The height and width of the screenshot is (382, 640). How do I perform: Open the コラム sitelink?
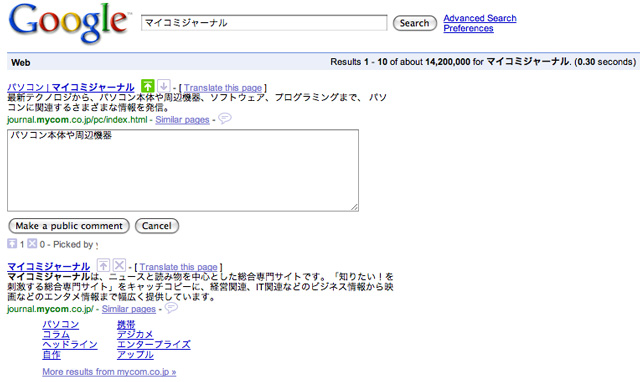[x=56, y=335]
